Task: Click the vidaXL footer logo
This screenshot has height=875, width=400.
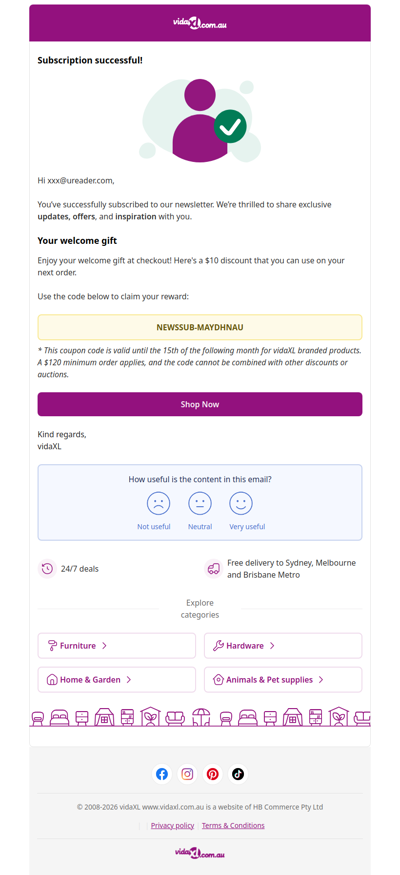Action: pos(200,853)
